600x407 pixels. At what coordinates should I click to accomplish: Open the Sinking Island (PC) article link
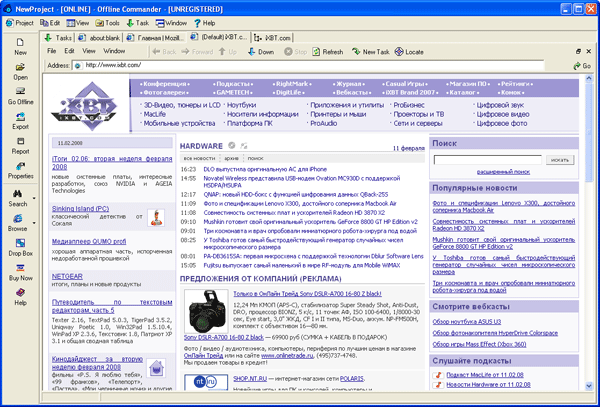(x=80, y=208)
